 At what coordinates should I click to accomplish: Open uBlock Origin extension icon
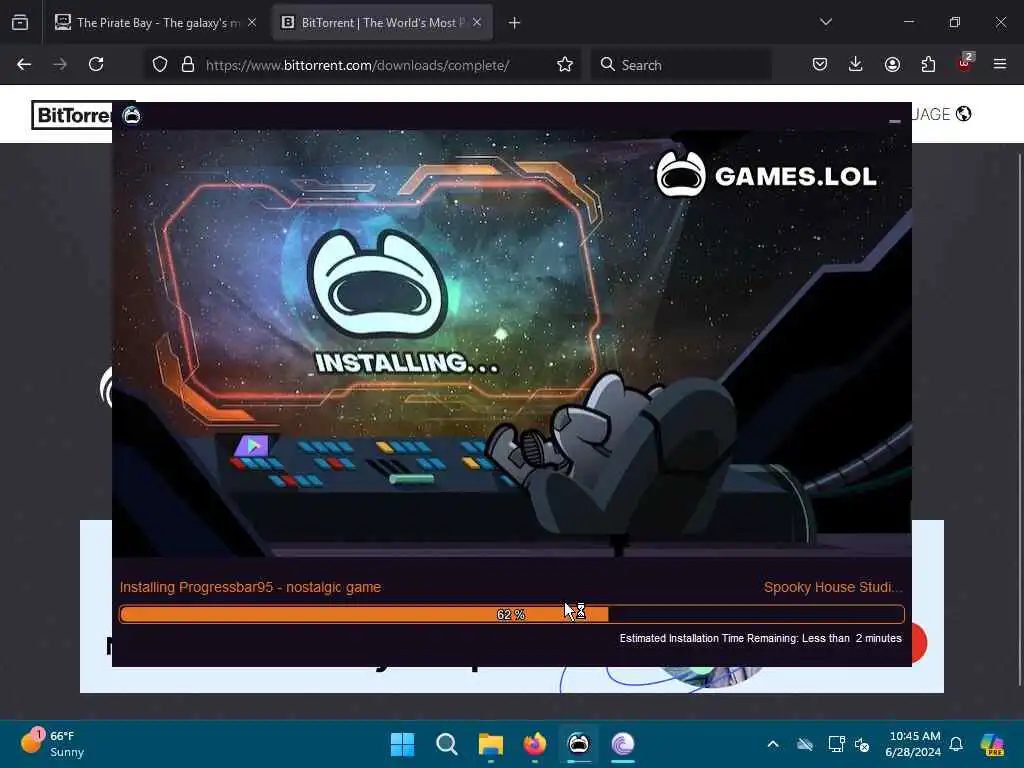tap(965, 63)
